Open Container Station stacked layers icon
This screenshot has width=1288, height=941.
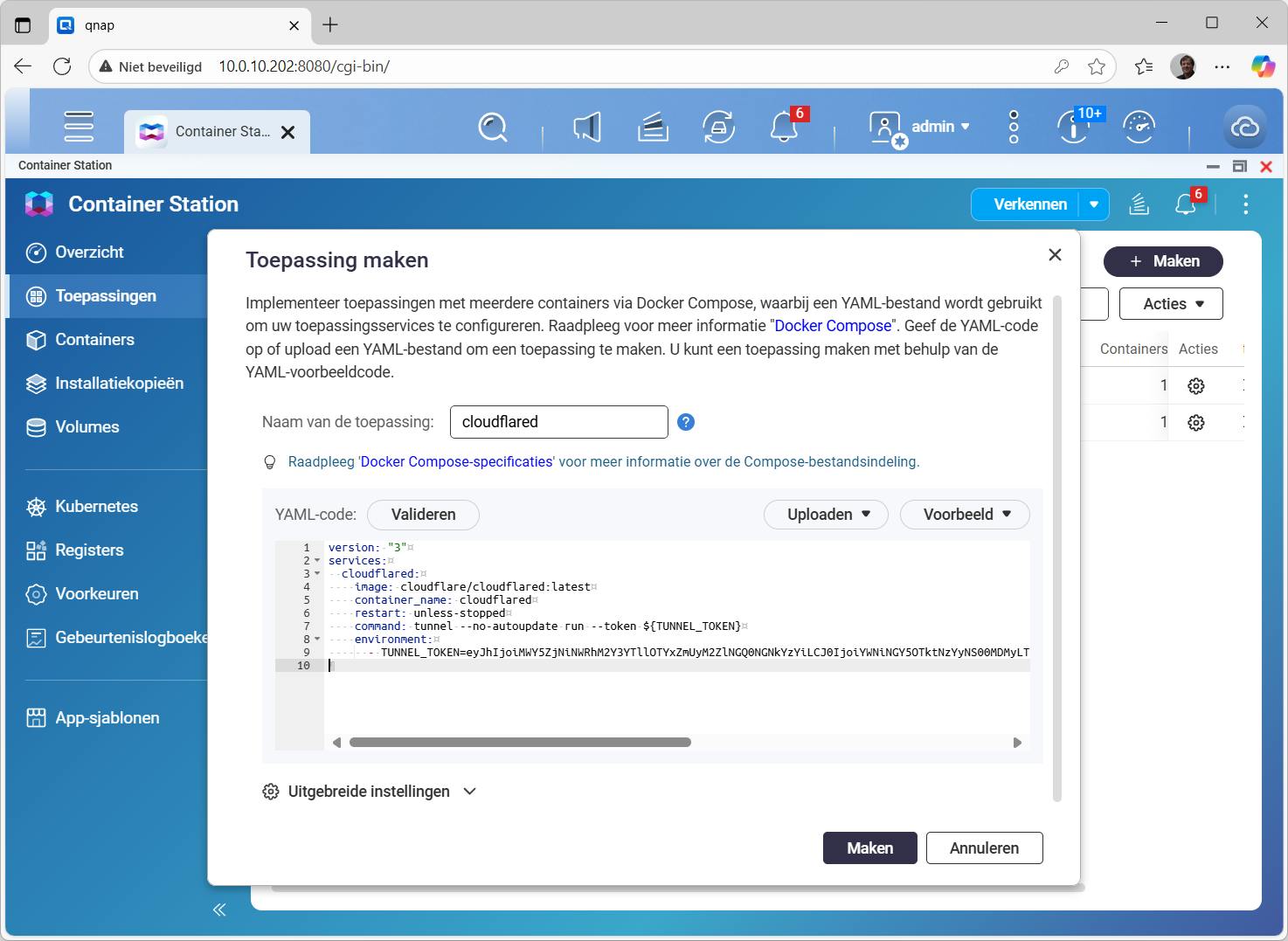(1138, 204)
